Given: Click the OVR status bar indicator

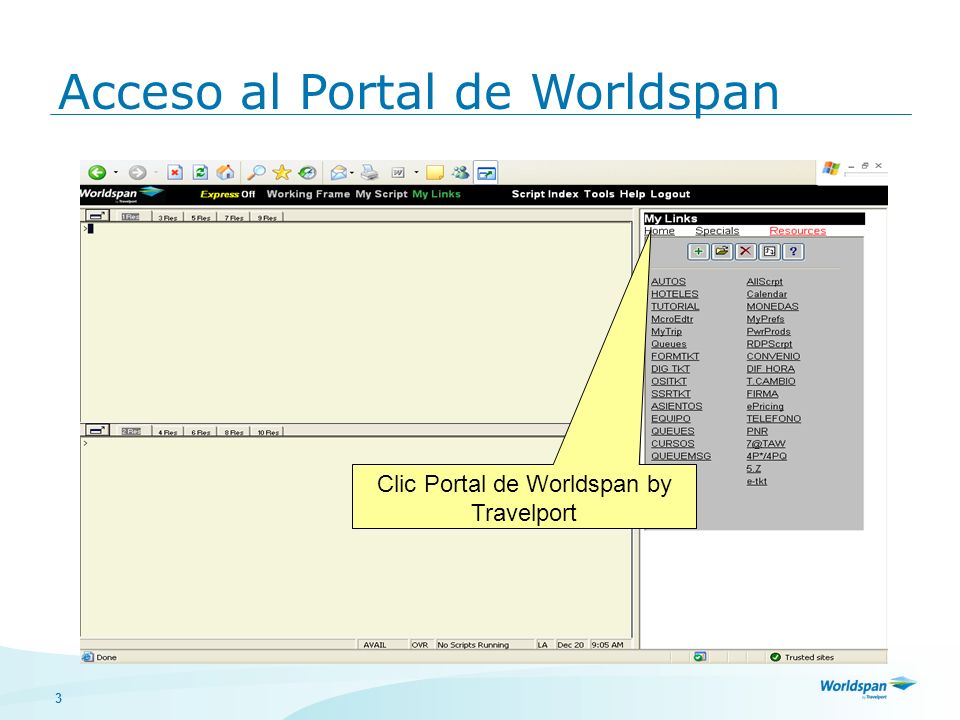Looking at the screenshot, I should click(419, 645).
